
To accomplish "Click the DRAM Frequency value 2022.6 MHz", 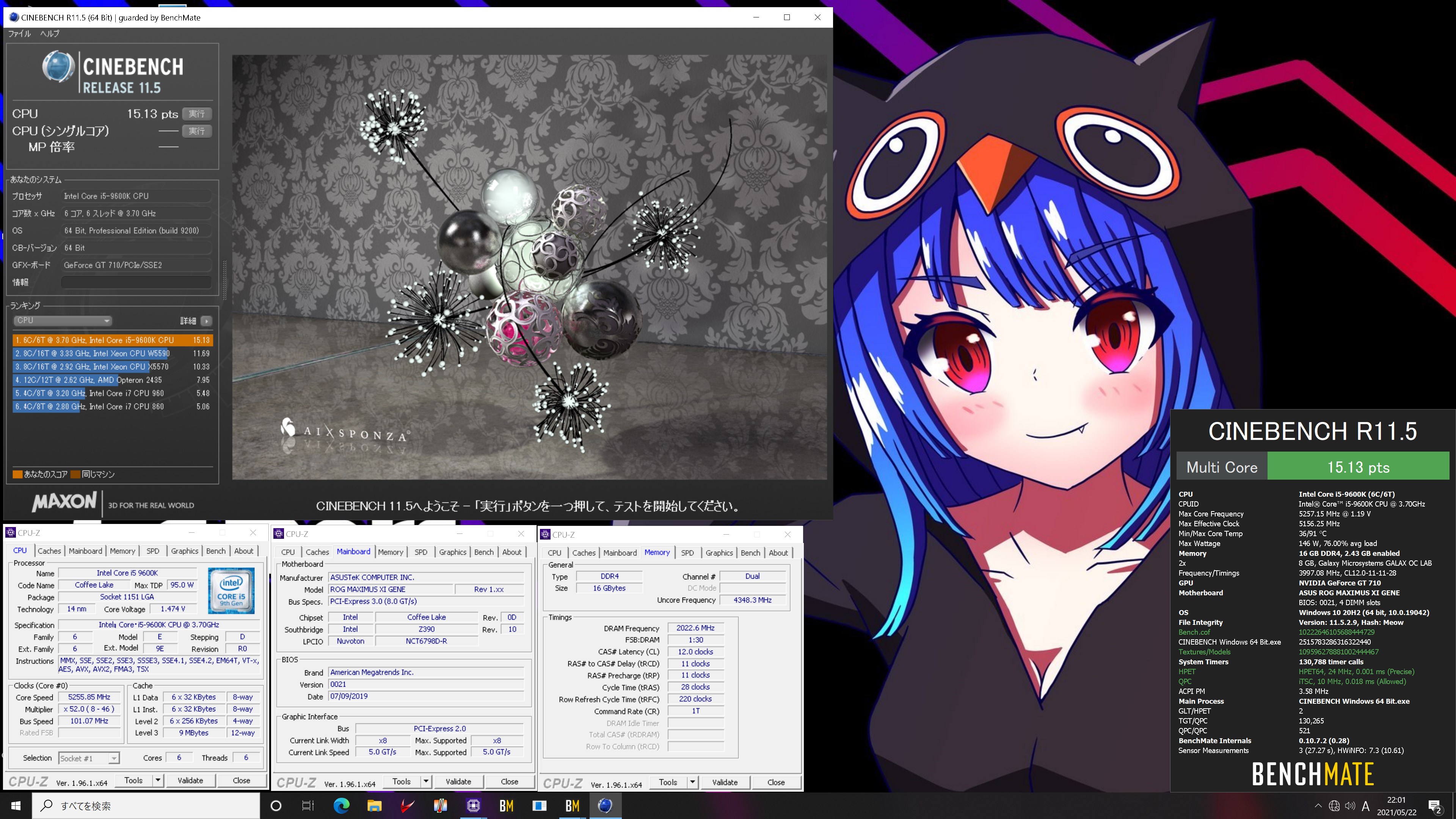I will pyautogui.click(x=695, y=628).
